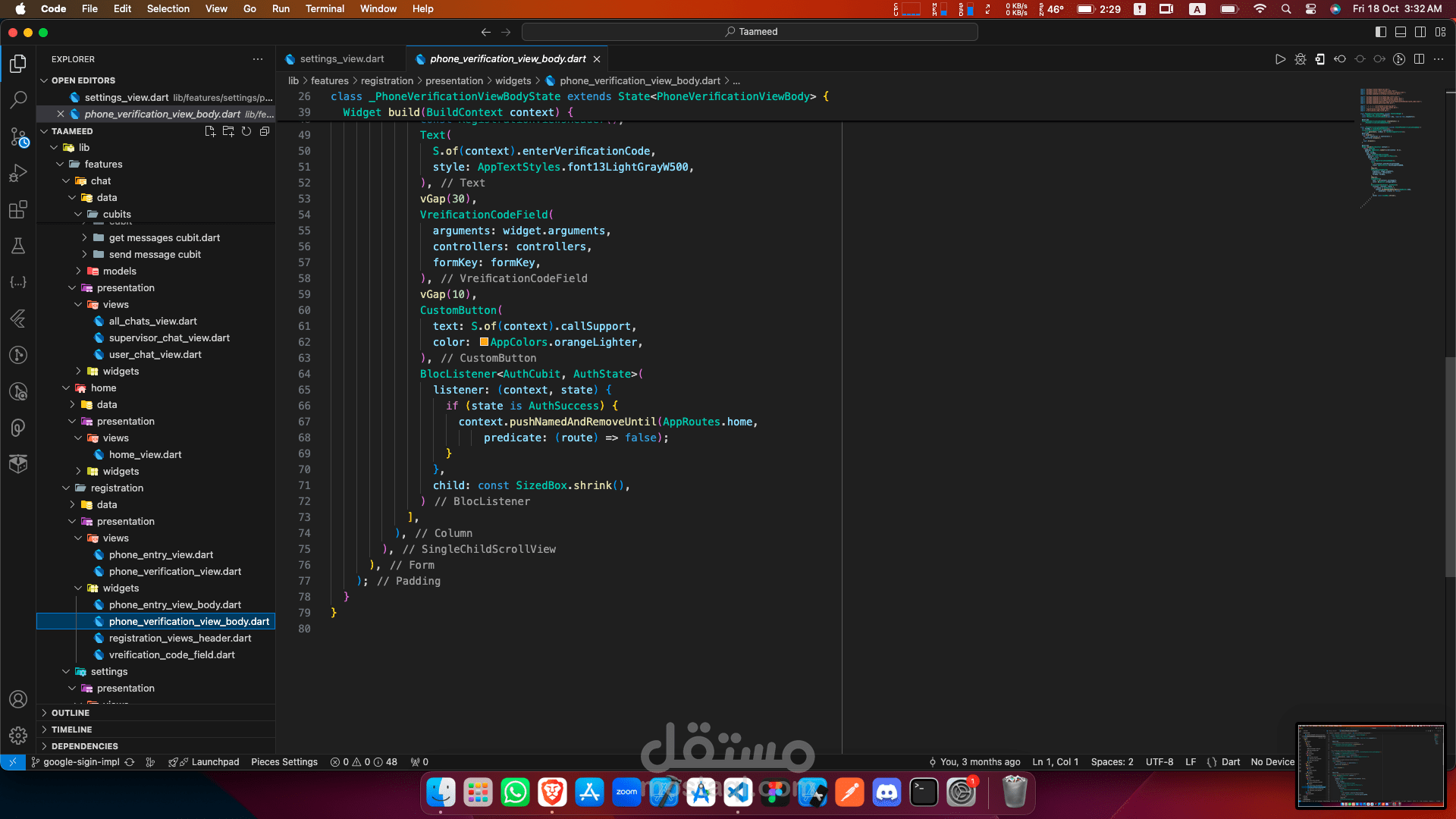The width and height of the screenshot is (1456, 819).
Task: Toggle primary side bar layout button
Action: 1381,32
